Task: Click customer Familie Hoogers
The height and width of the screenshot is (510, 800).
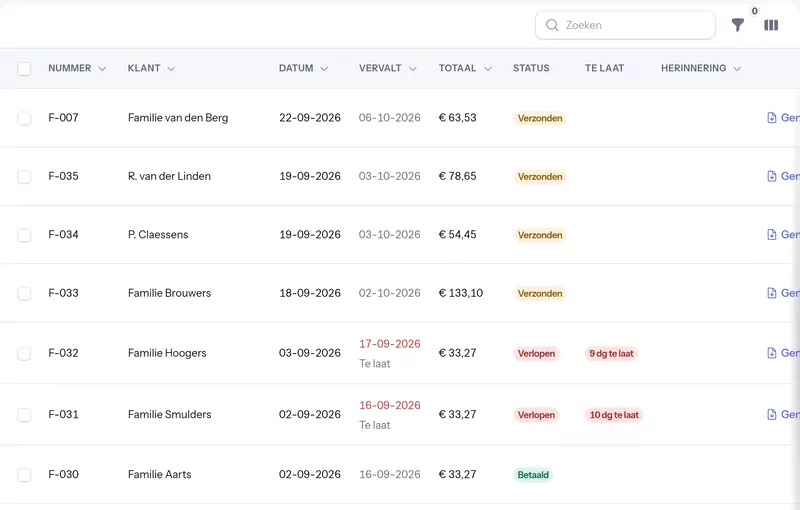Action: point(167,353)
